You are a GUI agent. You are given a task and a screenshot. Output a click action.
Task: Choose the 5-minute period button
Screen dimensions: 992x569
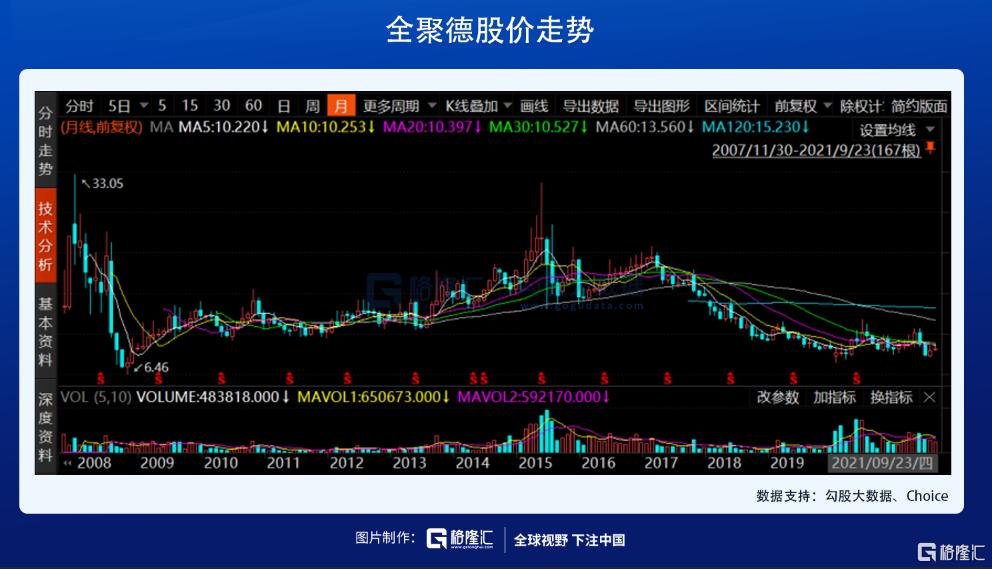[x=163, y=105]
